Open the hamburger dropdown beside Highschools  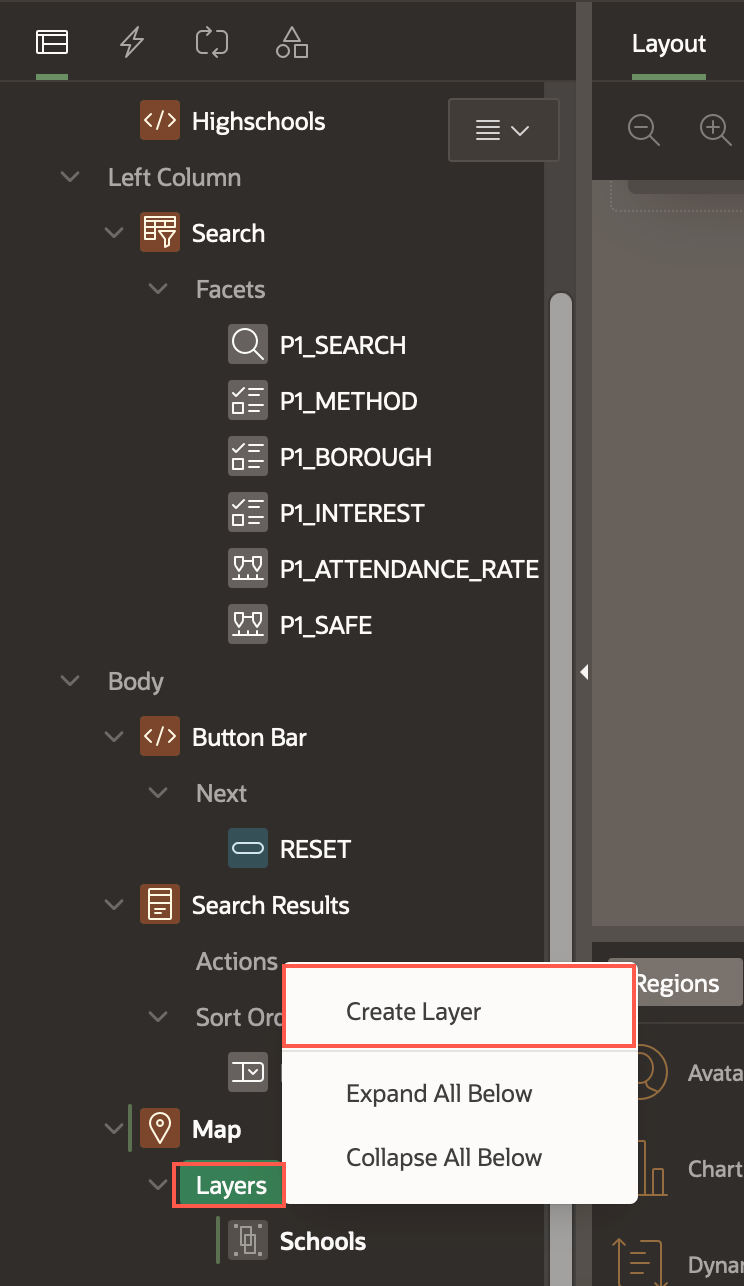pyautogui.click(x=503, y=130)
